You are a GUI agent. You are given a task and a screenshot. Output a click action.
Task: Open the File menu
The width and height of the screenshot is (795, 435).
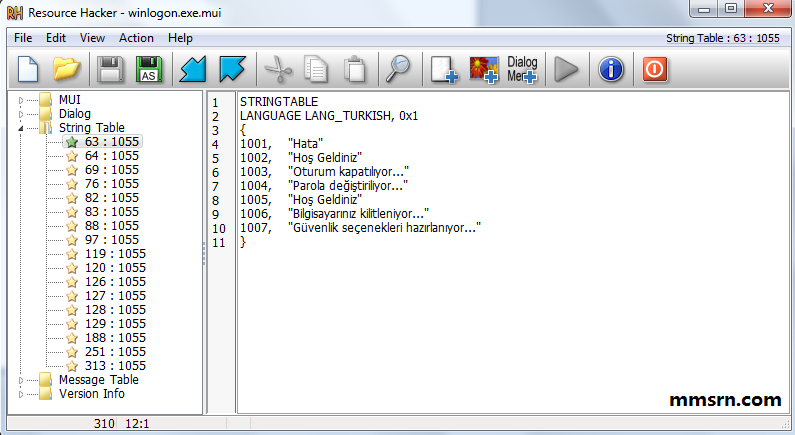[23, 38]
